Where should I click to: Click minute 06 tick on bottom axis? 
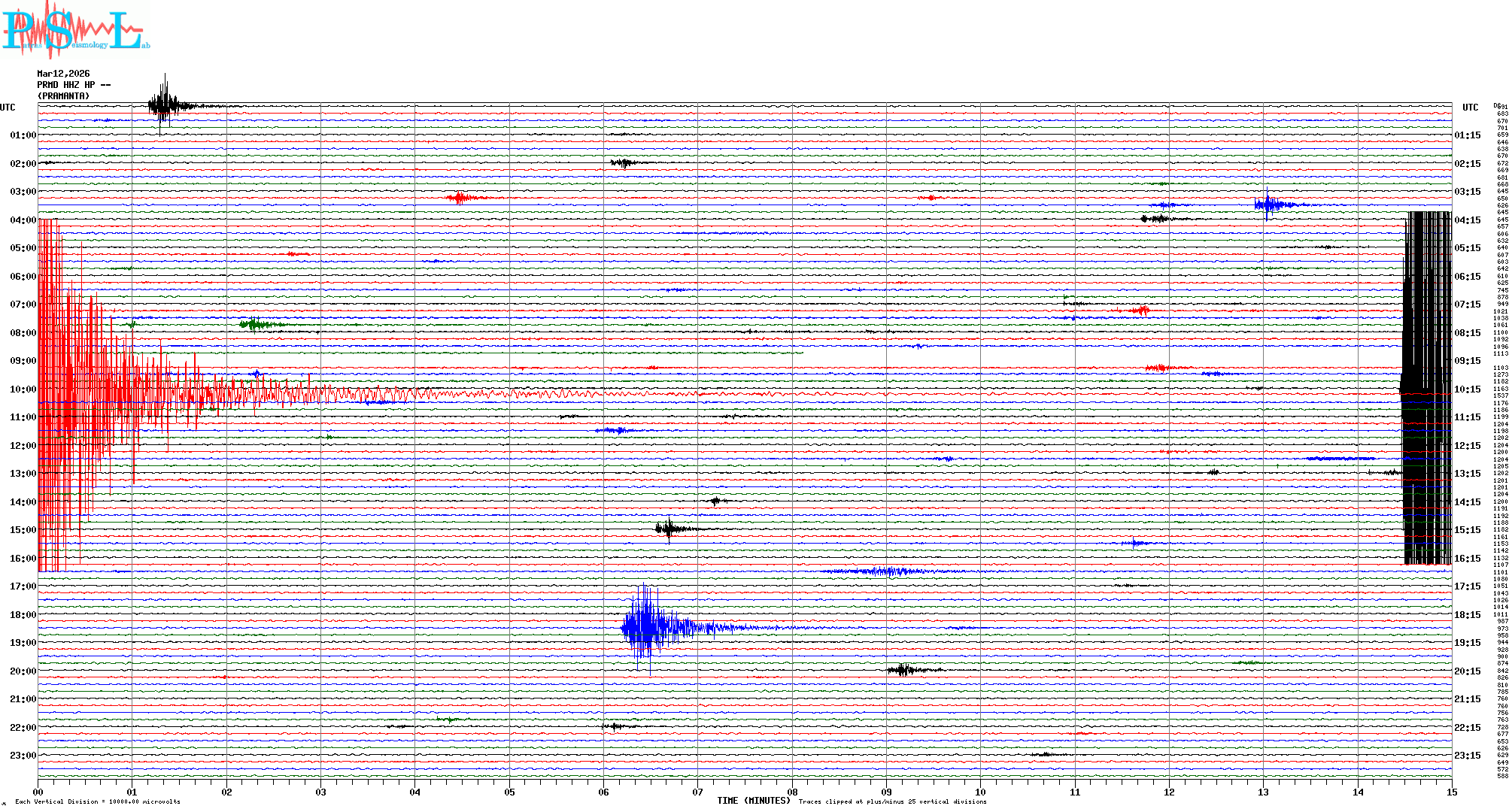(x=603, y=792)
